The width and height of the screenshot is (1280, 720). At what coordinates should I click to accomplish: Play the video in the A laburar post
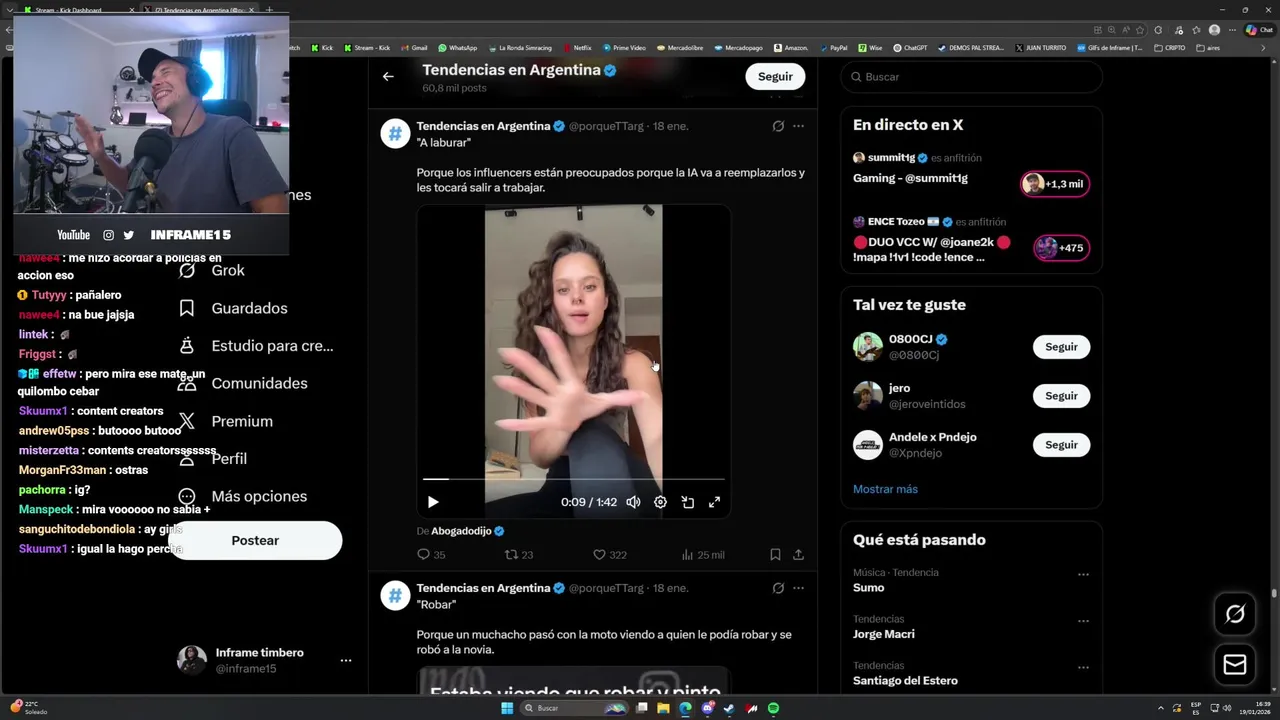tap(433, 502)
